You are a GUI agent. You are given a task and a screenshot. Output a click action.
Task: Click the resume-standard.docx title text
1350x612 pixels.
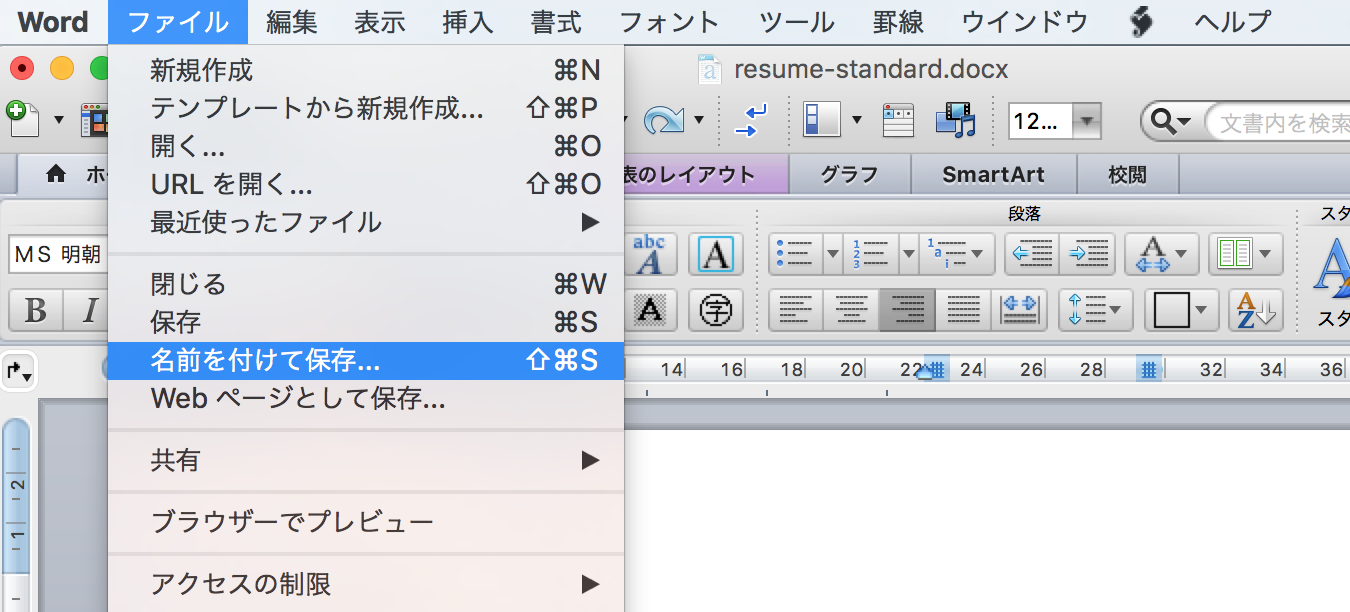871,70
